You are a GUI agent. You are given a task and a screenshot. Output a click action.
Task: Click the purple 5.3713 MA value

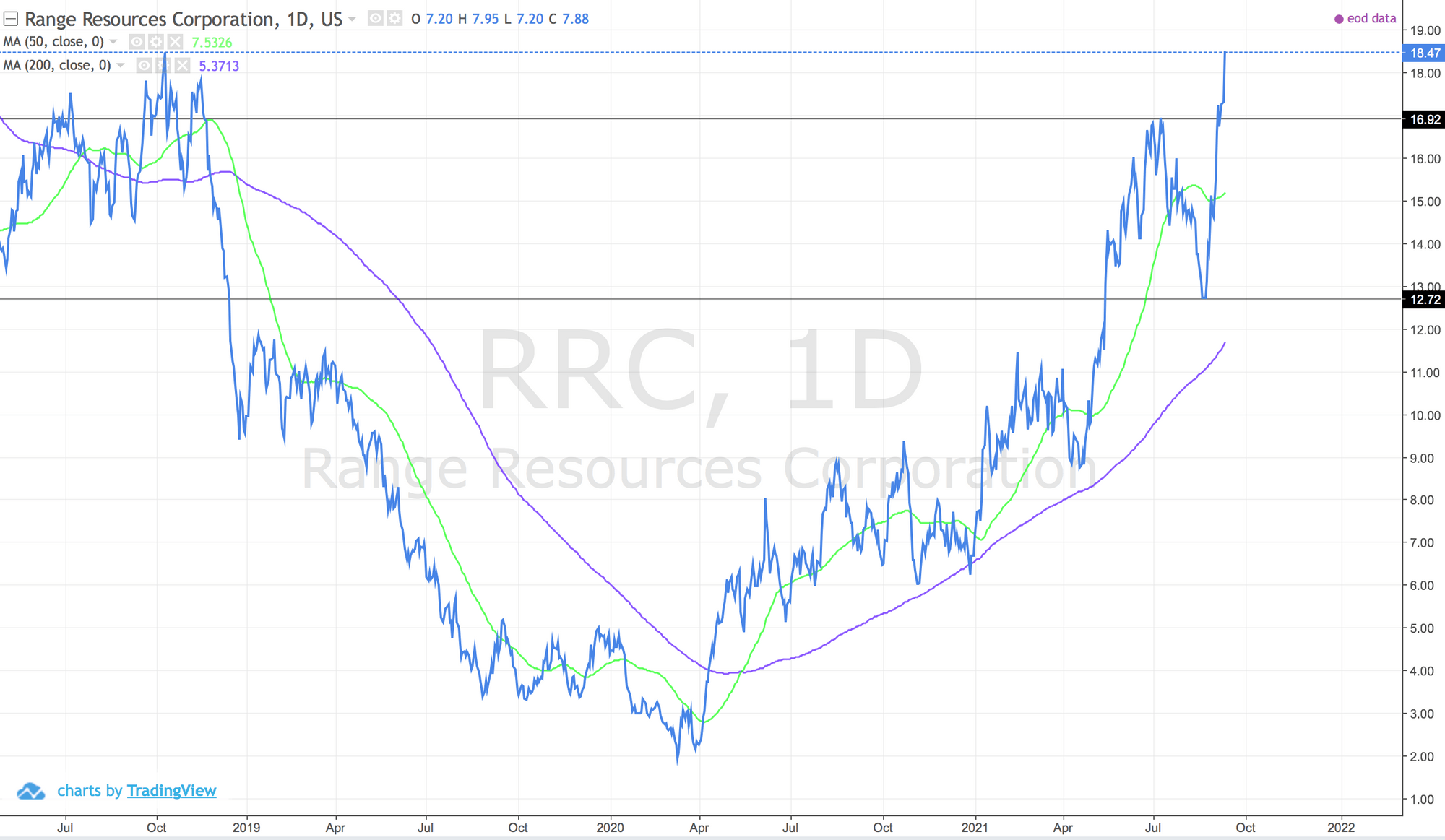(219, 66)
